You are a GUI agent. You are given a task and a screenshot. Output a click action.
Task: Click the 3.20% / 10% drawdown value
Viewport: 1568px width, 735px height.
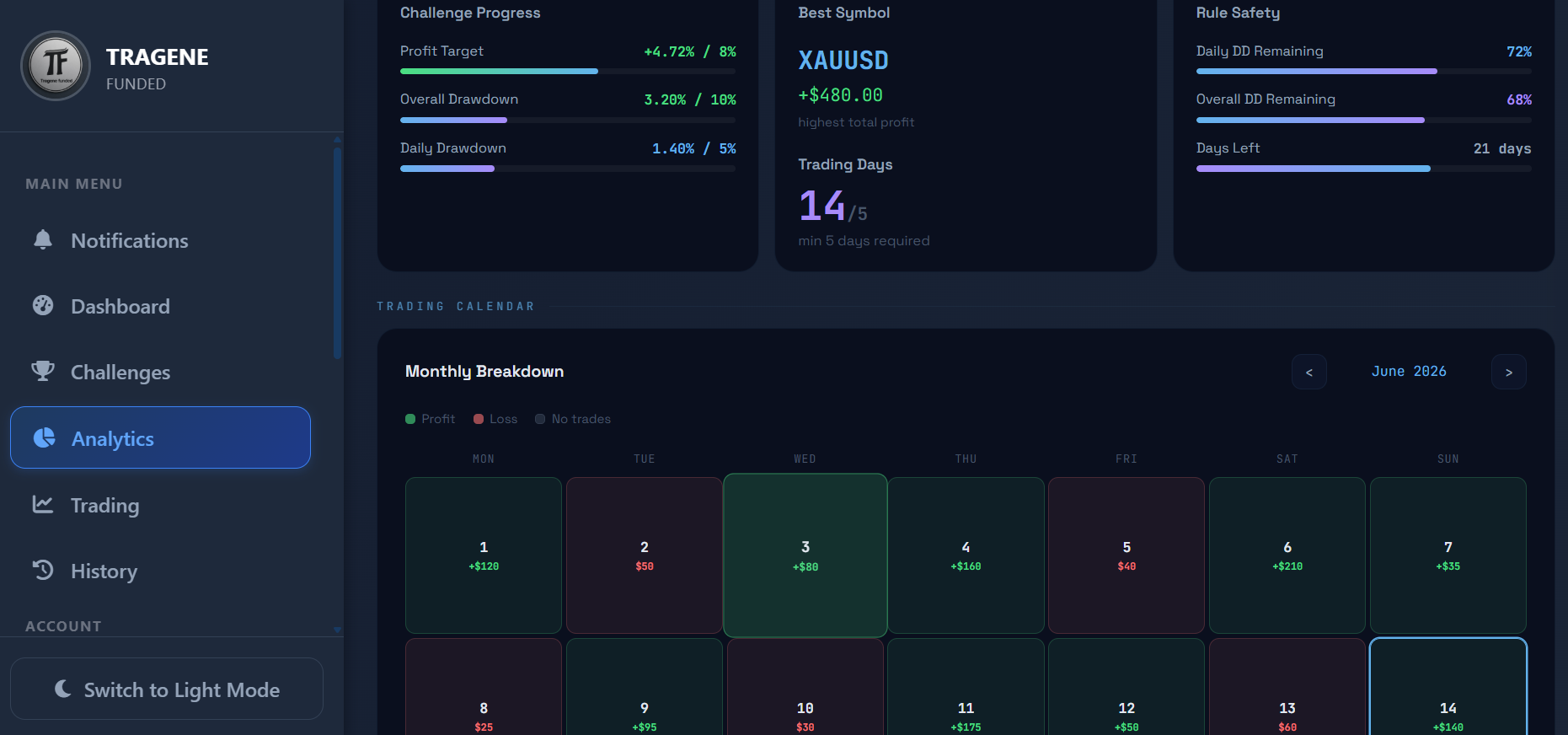pos(690,99)
